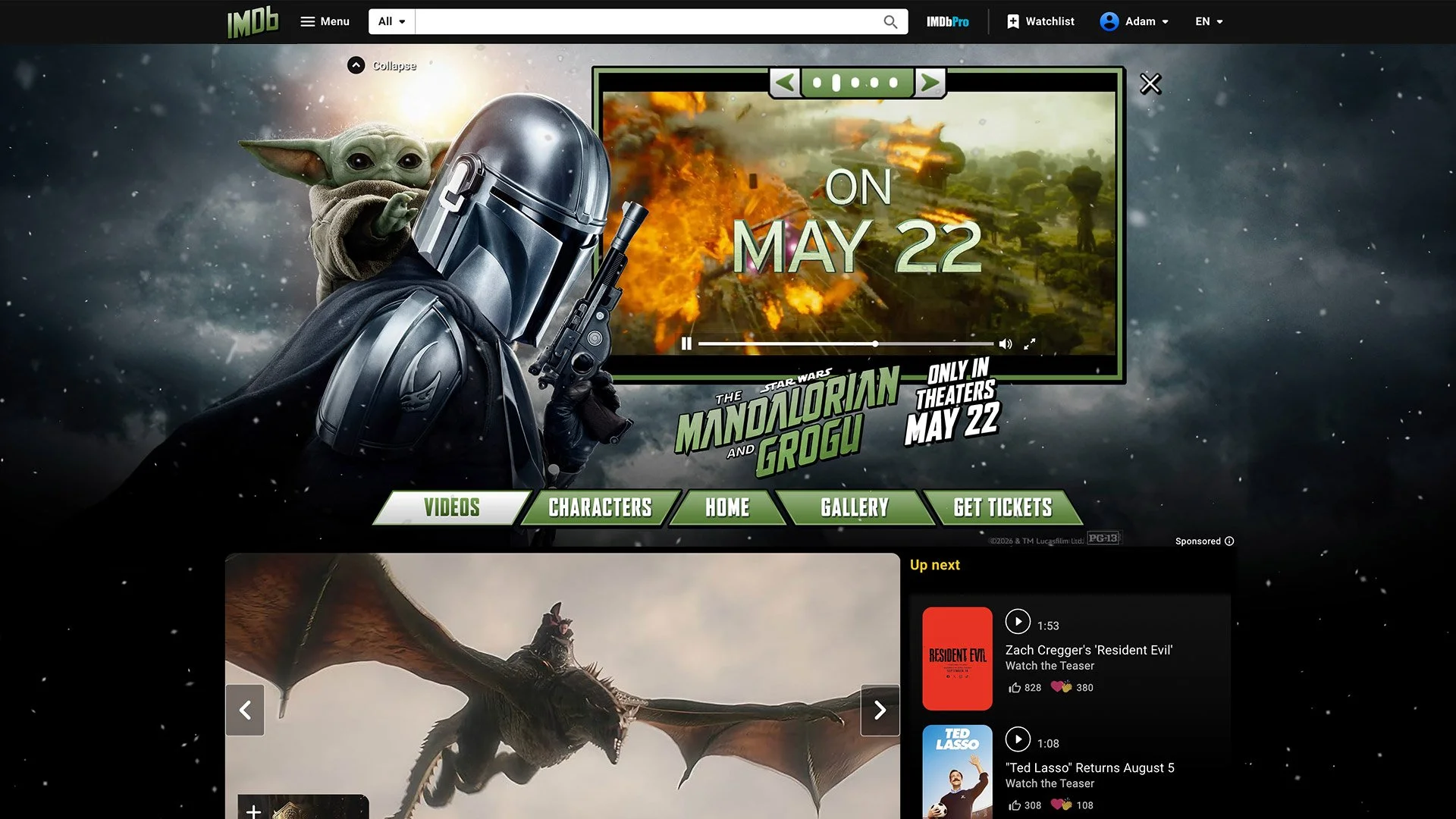Go to next video in ad carousel

(x=930, y=83)
